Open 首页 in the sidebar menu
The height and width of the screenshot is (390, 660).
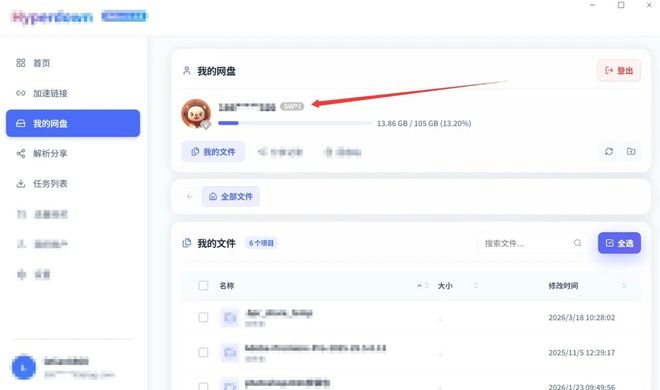click(x=73, y=63)
